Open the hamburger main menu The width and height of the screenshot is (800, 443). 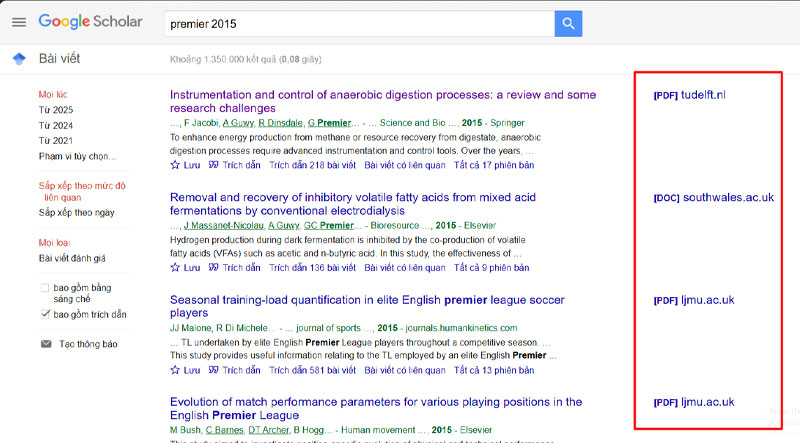pyautogui.click(x=18, y=22)
